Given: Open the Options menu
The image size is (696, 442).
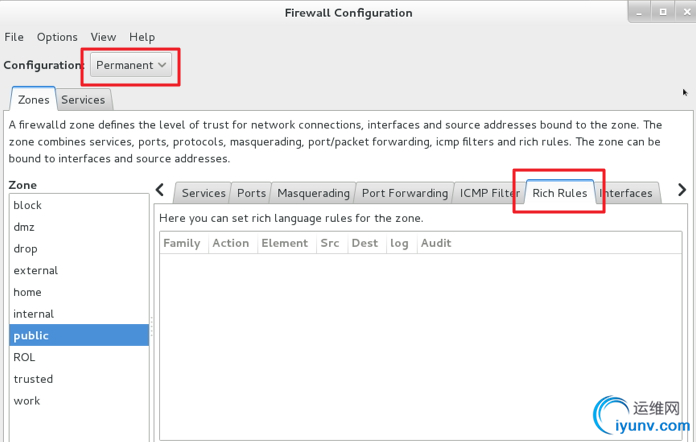Looking at the screenshot, I should (x=57, y=37).
